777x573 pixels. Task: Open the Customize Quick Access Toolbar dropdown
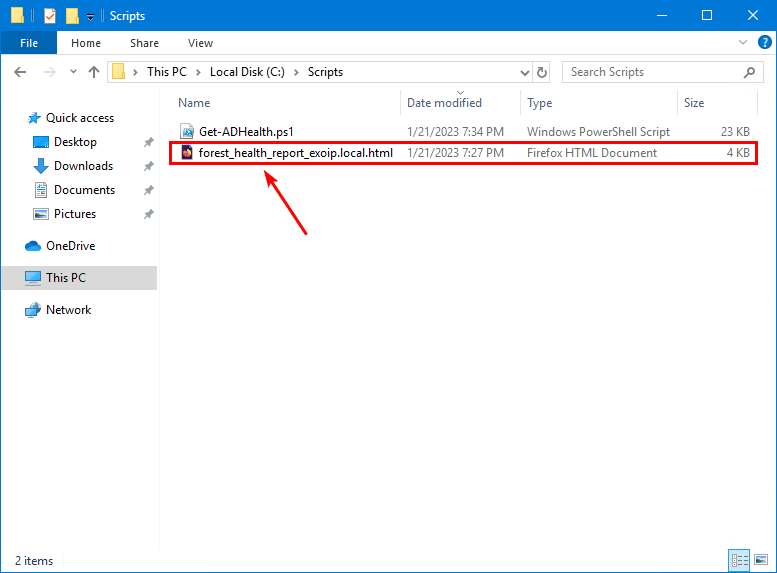click(90, 17)
